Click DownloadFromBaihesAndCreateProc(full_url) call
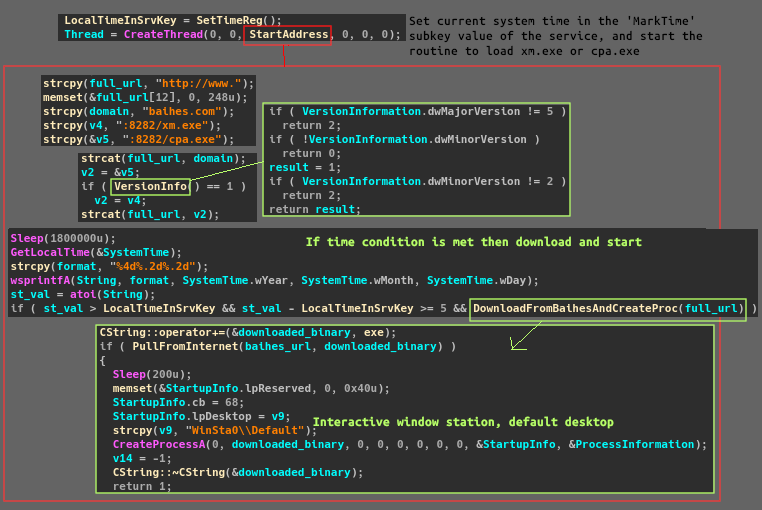The height and width of the screenshot is (510, 762). click(608, 309)
